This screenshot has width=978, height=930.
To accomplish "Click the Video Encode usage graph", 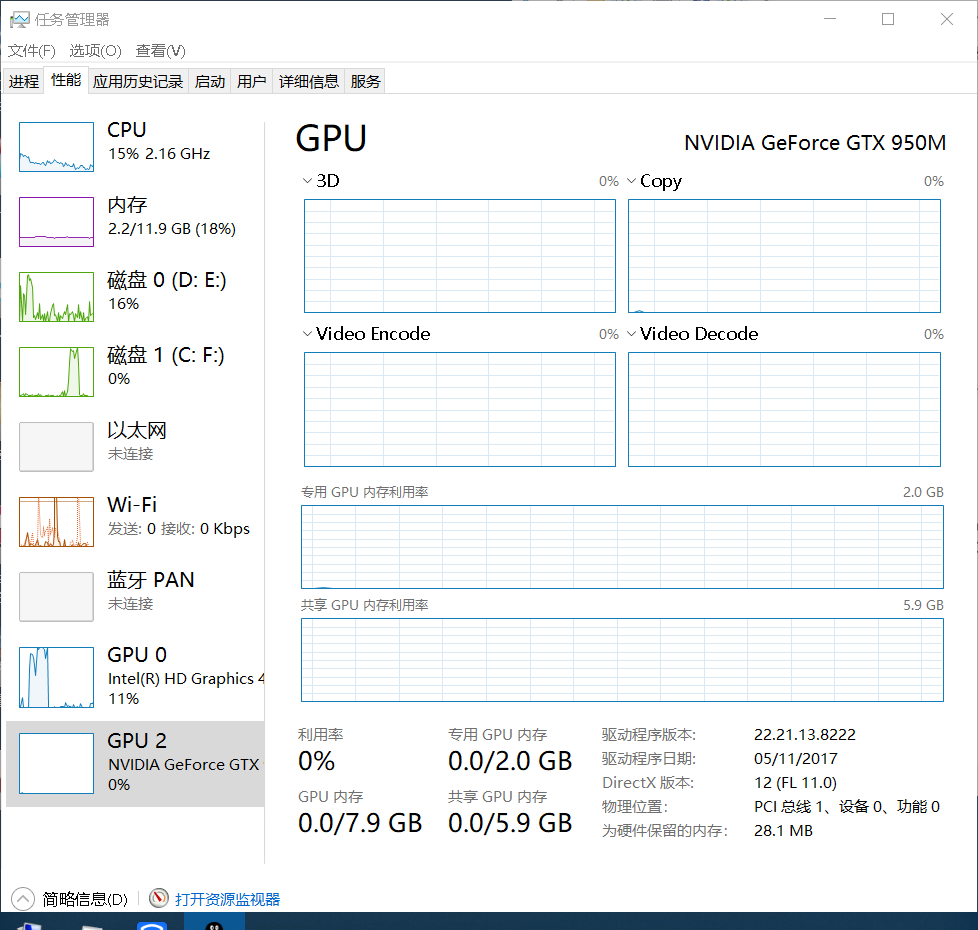I will point(460,409).
